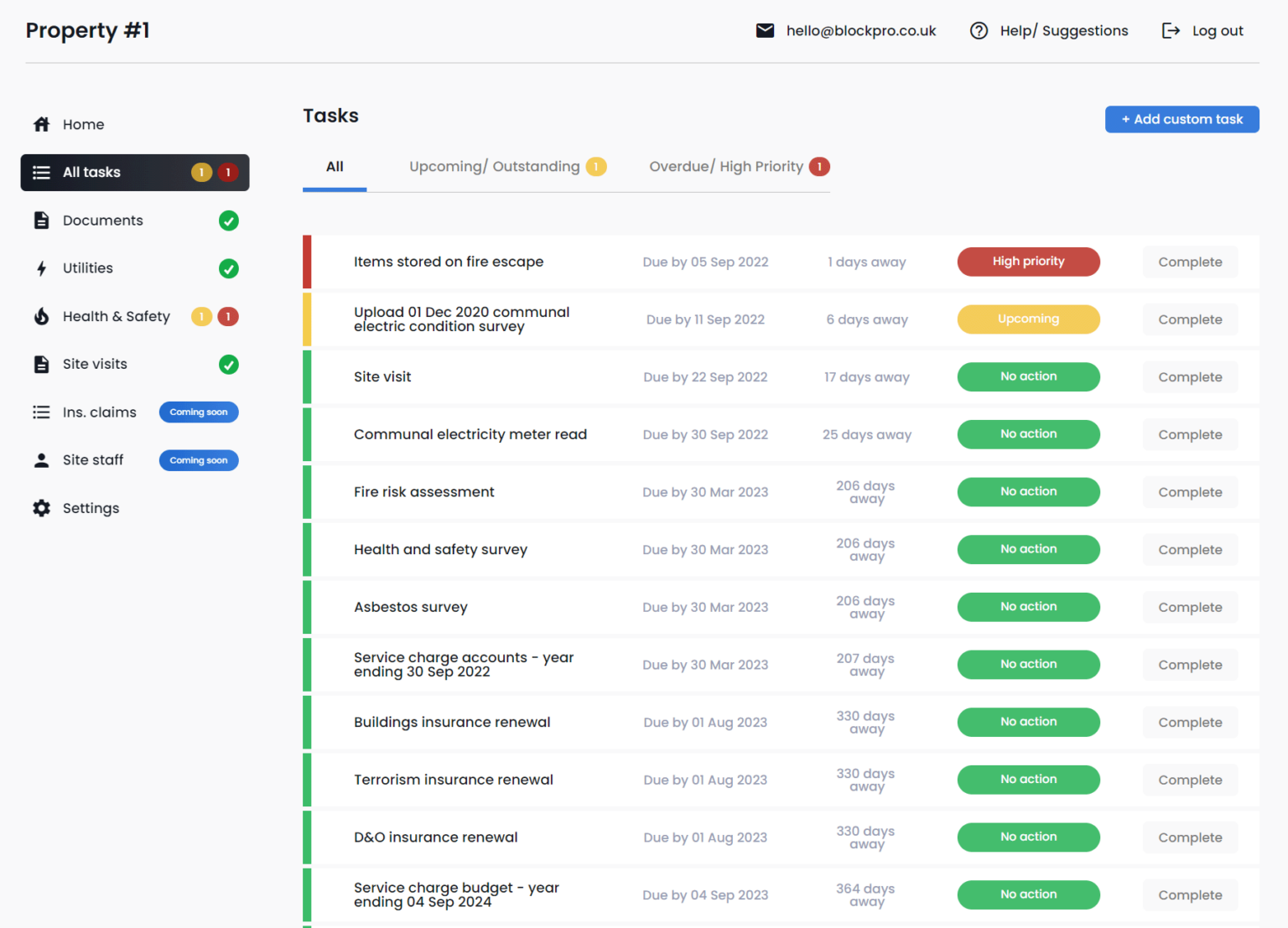This screenshot has width=1288, height=928.
Task: Select the All tasks list icon
Action: tap(41, 172)
